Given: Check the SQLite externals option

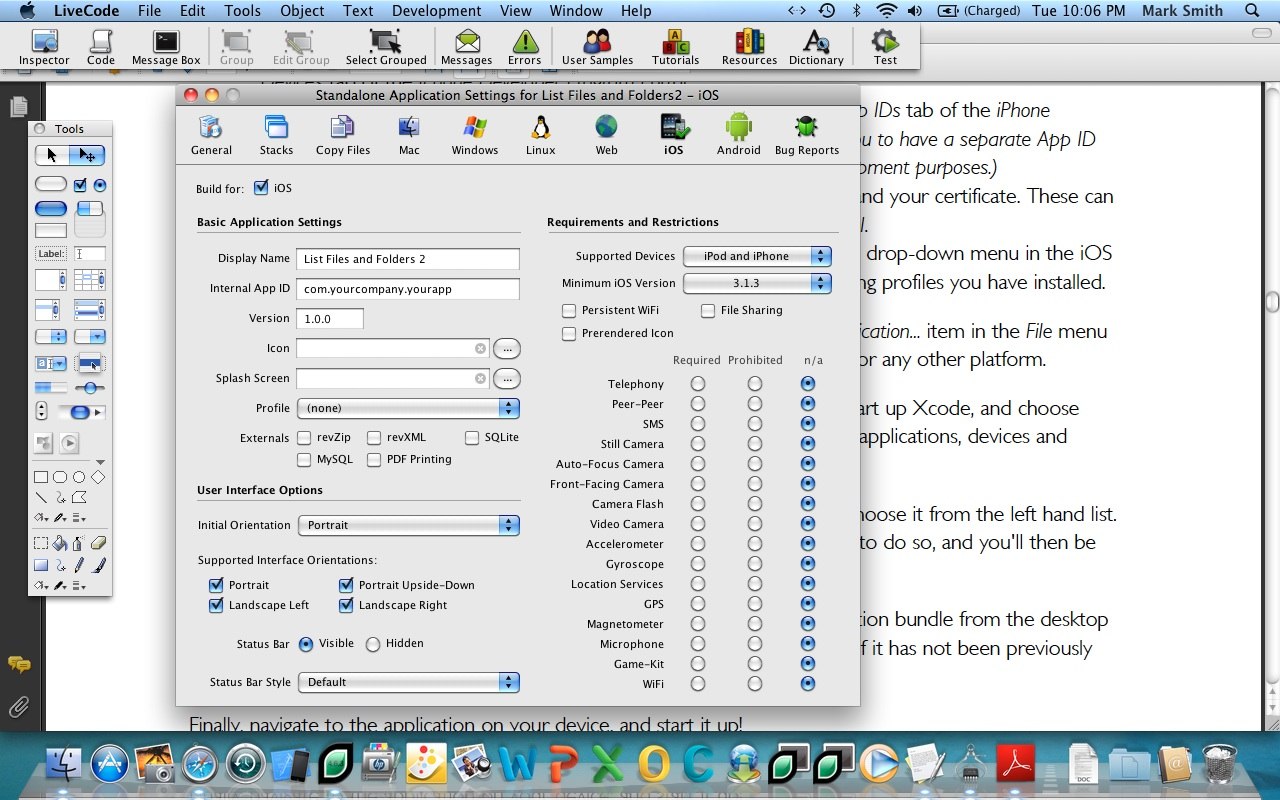Looking at the screenshot, I should pyautogui.click(x=472, y=438).
